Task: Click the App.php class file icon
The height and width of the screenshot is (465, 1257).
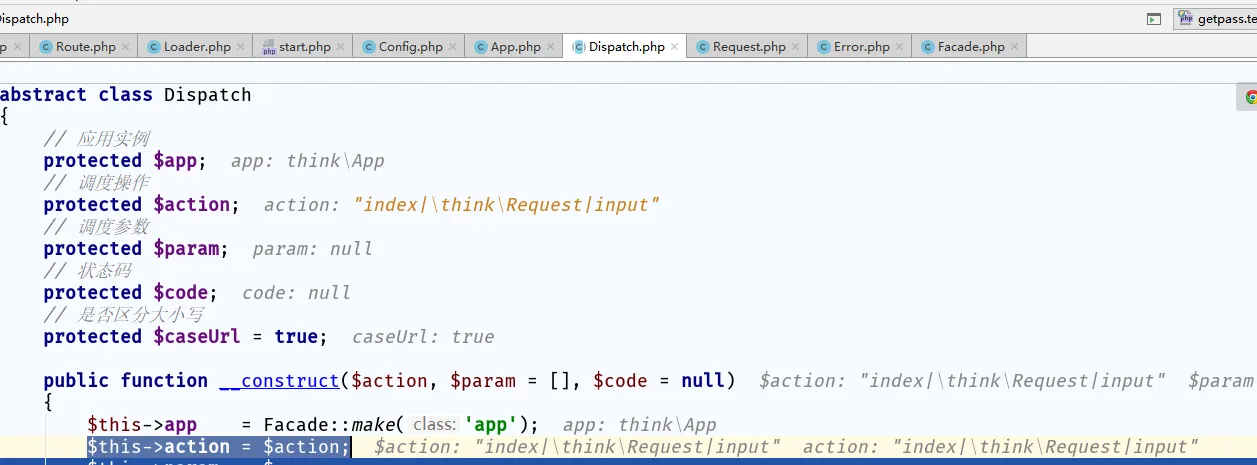Action: coord(481,47)
